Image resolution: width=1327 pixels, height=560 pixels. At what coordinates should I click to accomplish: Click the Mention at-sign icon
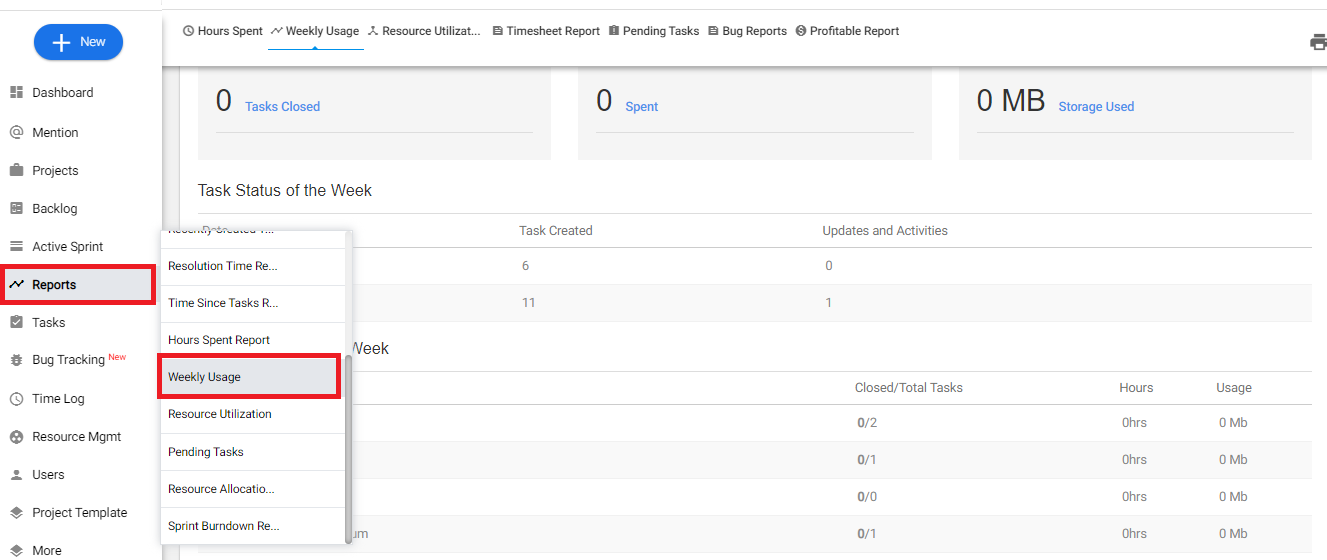[16, 132]
